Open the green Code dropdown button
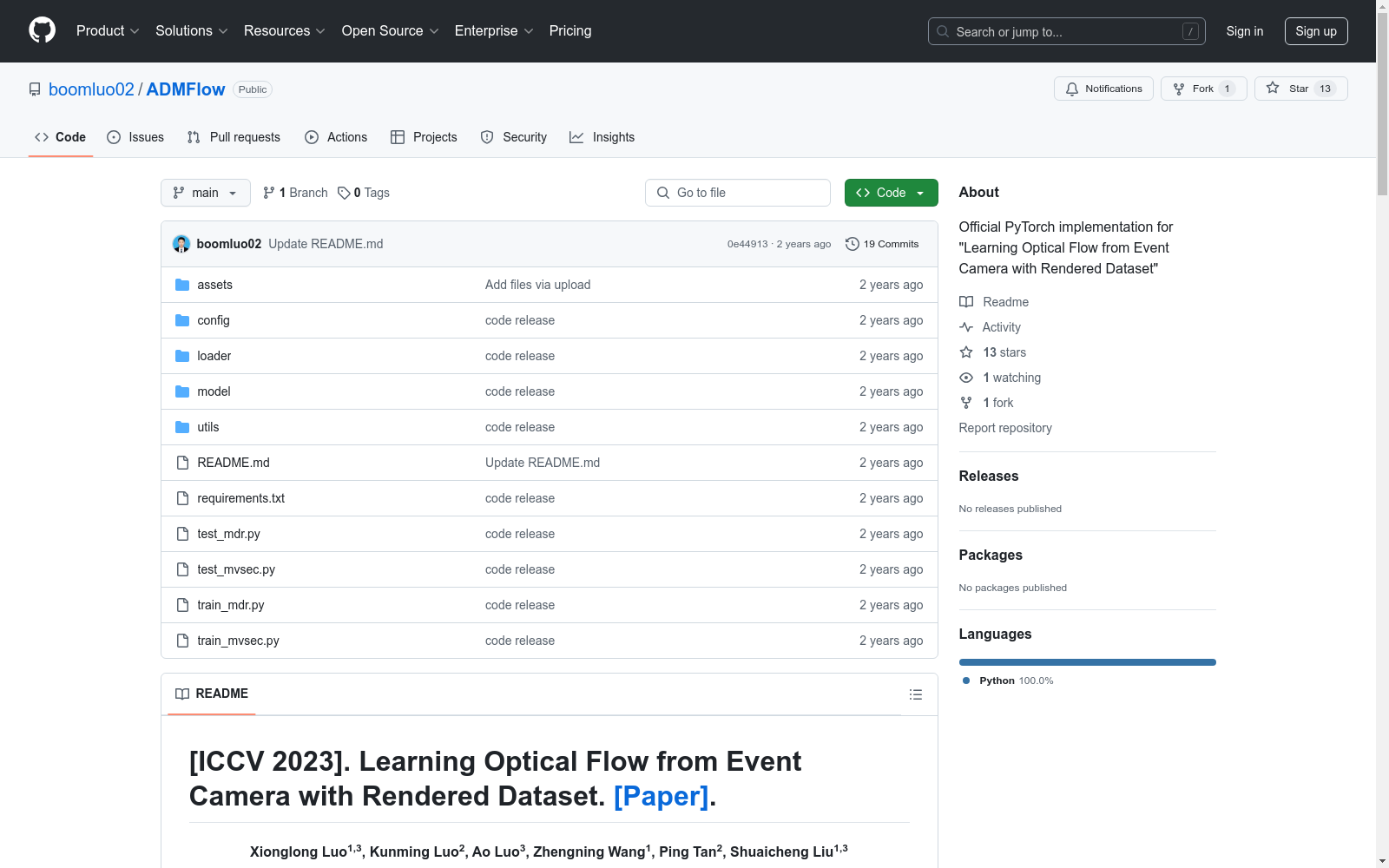Viewport: 1389px width, 868px height. click(891, 193)
